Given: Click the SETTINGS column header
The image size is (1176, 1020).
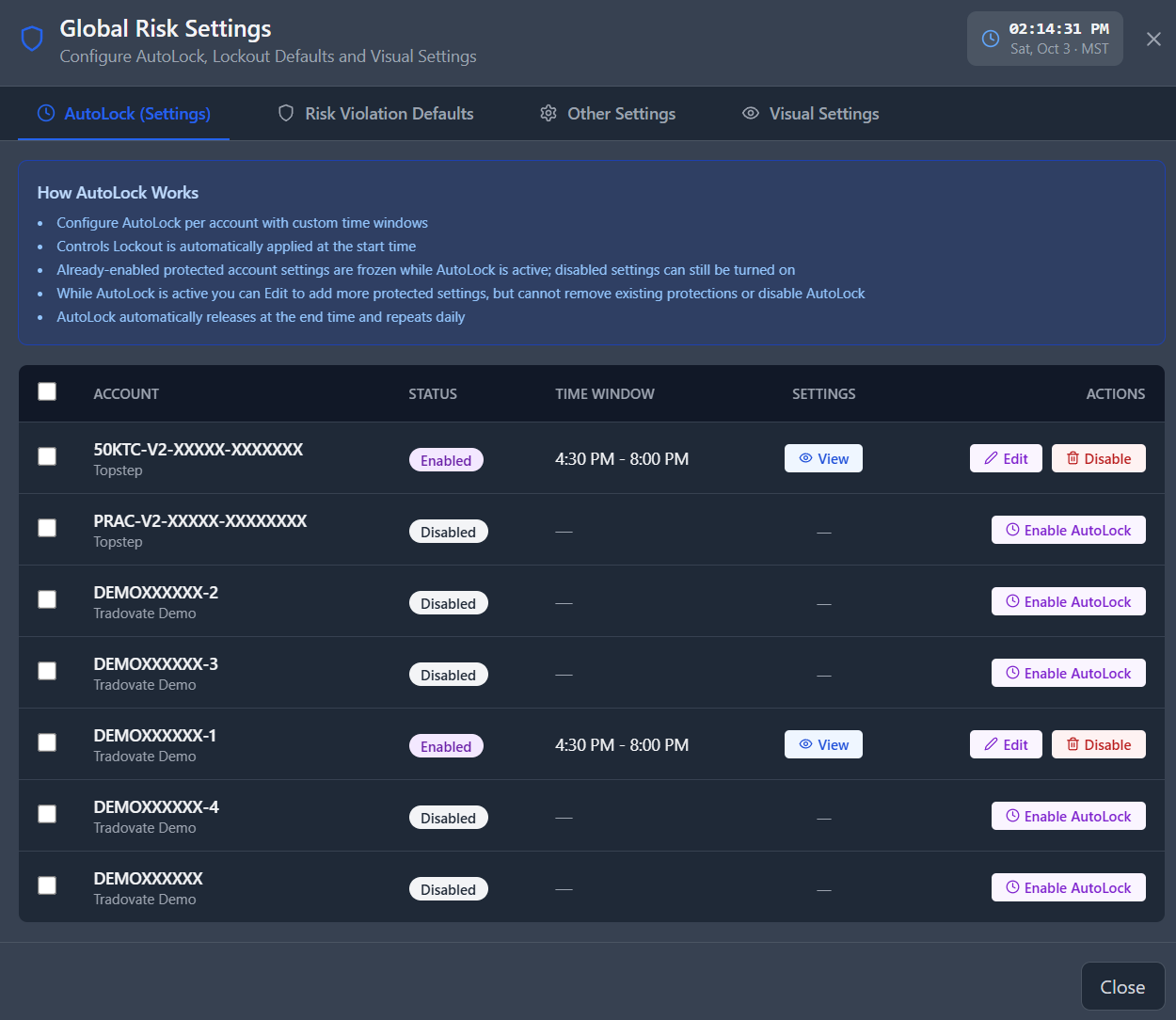Looking at the screenshot, I should tap(824, 393).
